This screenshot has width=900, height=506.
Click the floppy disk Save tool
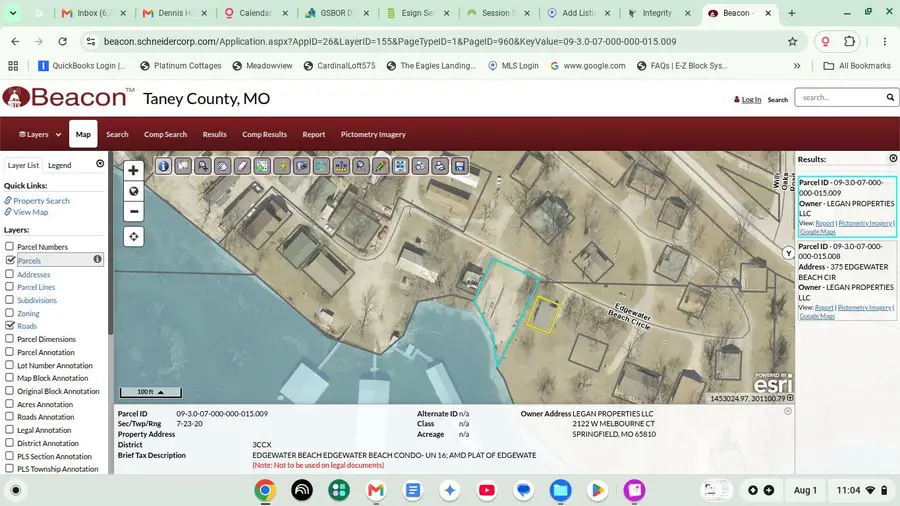(x=459, y=166)
